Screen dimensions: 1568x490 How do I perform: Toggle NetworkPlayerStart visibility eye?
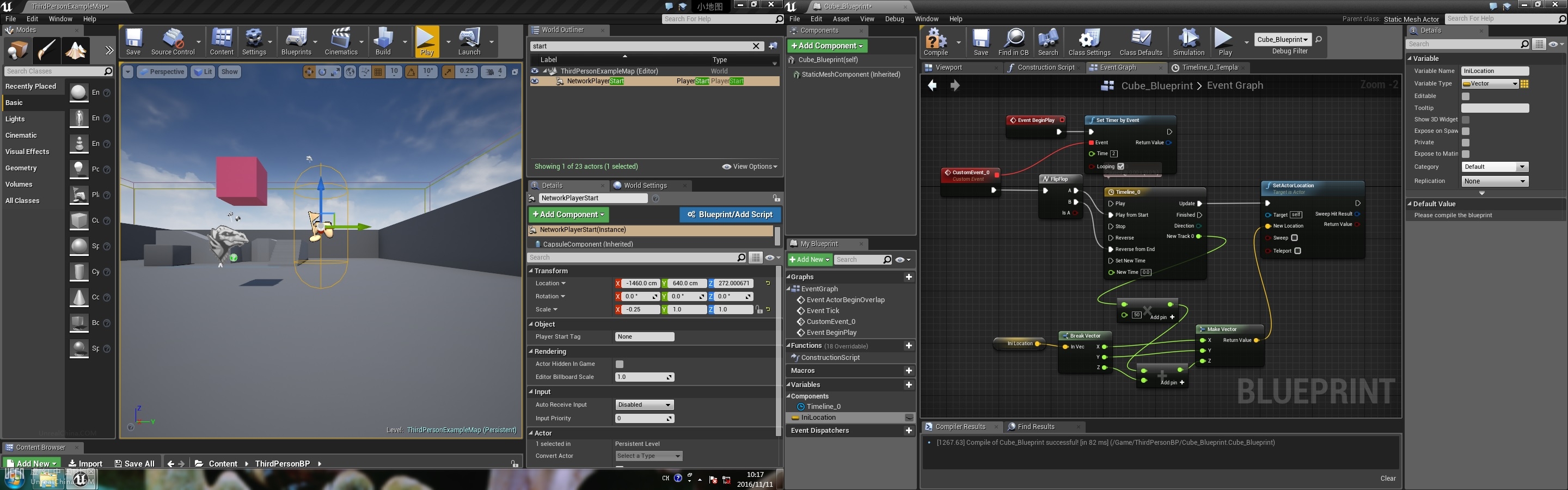click(535, 81)
